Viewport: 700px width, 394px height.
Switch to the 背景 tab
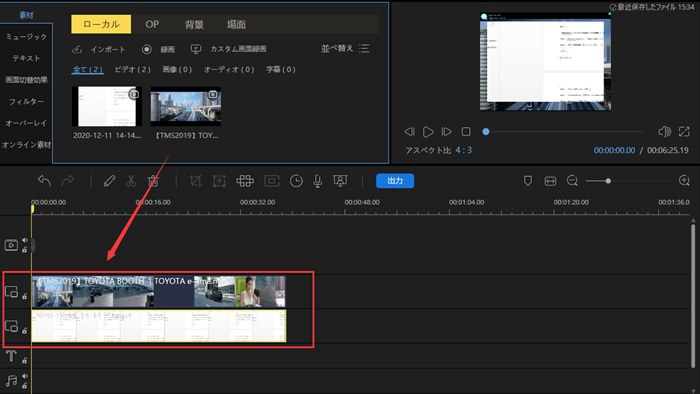point(194,25)
